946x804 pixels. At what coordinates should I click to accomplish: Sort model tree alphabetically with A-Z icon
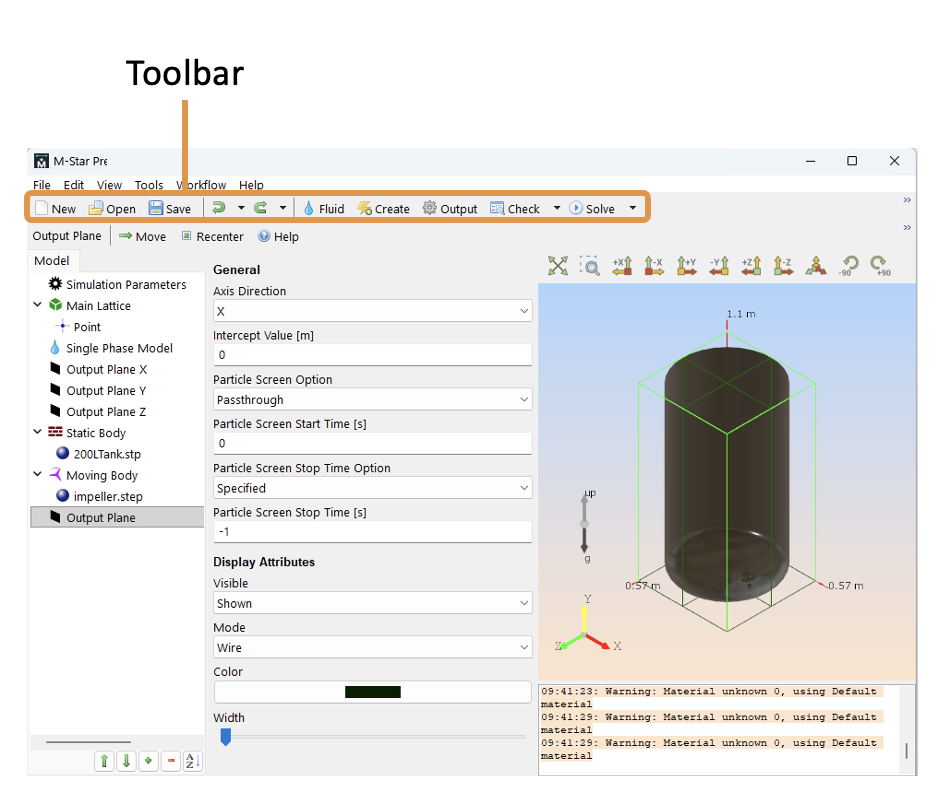pos(193,761)
